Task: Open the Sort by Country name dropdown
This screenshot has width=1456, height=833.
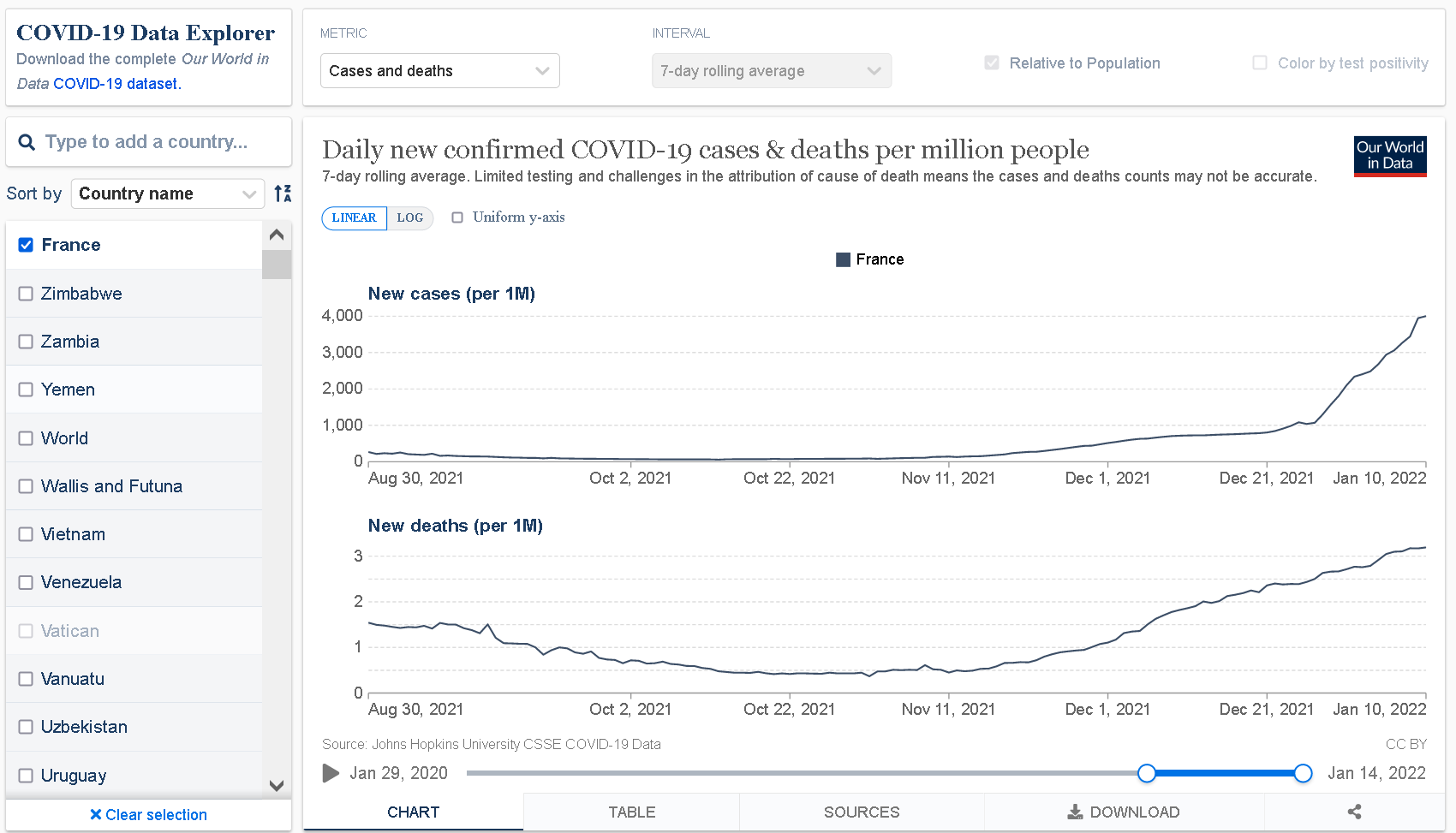Action: click(x=168, y=193)
